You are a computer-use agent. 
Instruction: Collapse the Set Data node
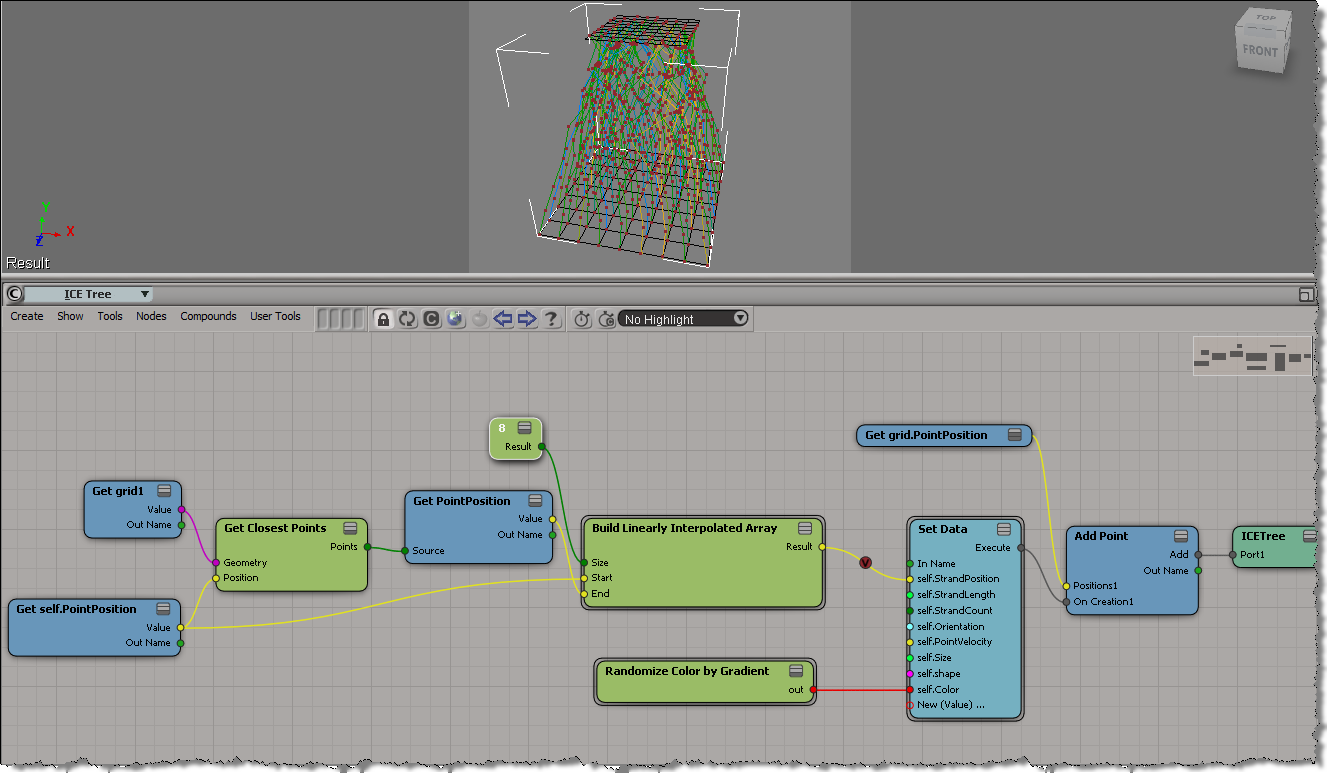(x=1003, y=529)
